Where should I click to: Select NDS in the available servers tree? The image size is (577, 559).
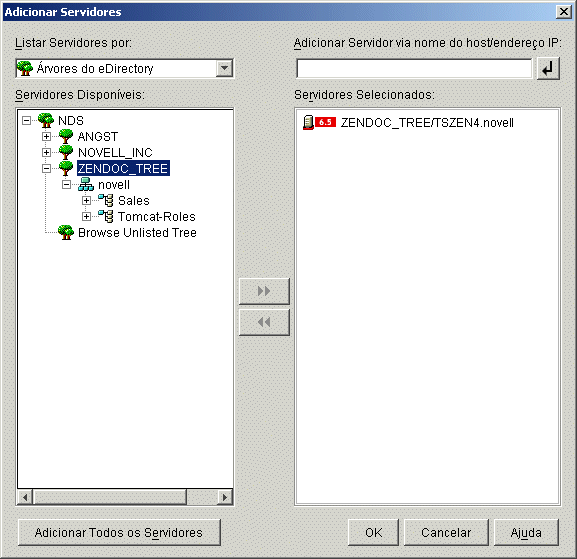pyautogui.click(x=71, y=121)
